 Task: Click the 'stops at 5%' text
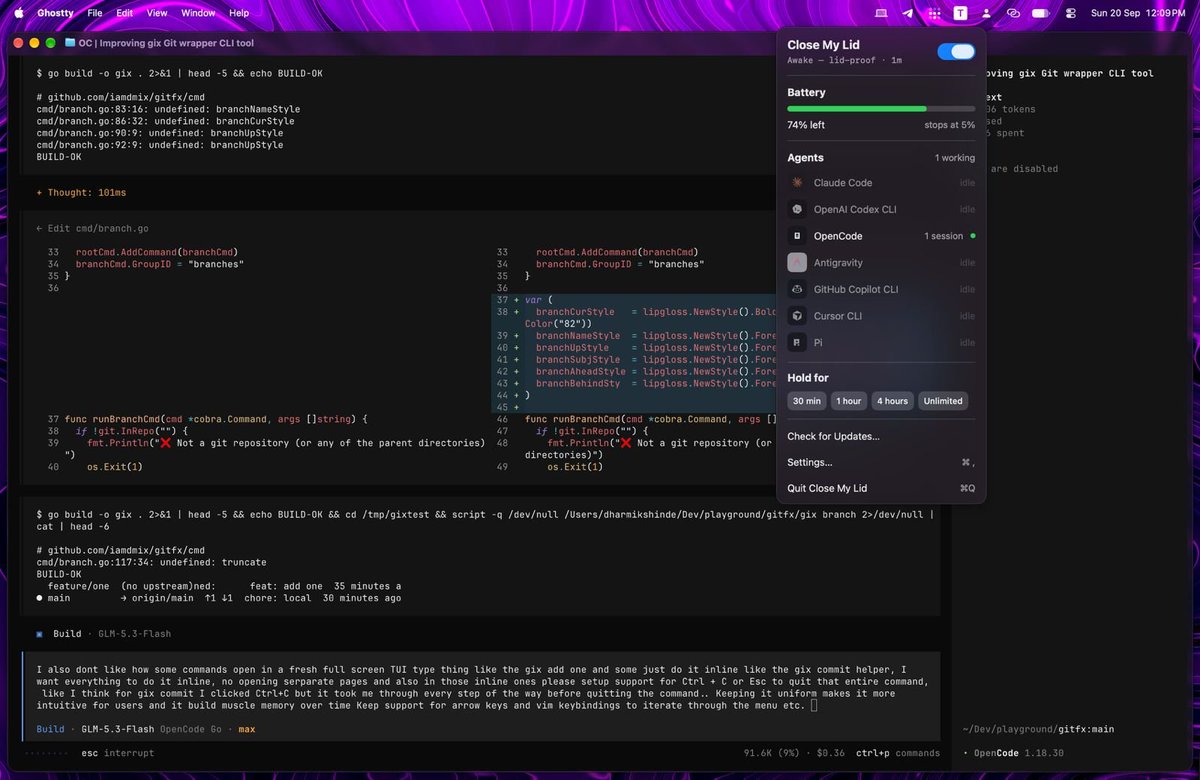[x=949, y=125]
